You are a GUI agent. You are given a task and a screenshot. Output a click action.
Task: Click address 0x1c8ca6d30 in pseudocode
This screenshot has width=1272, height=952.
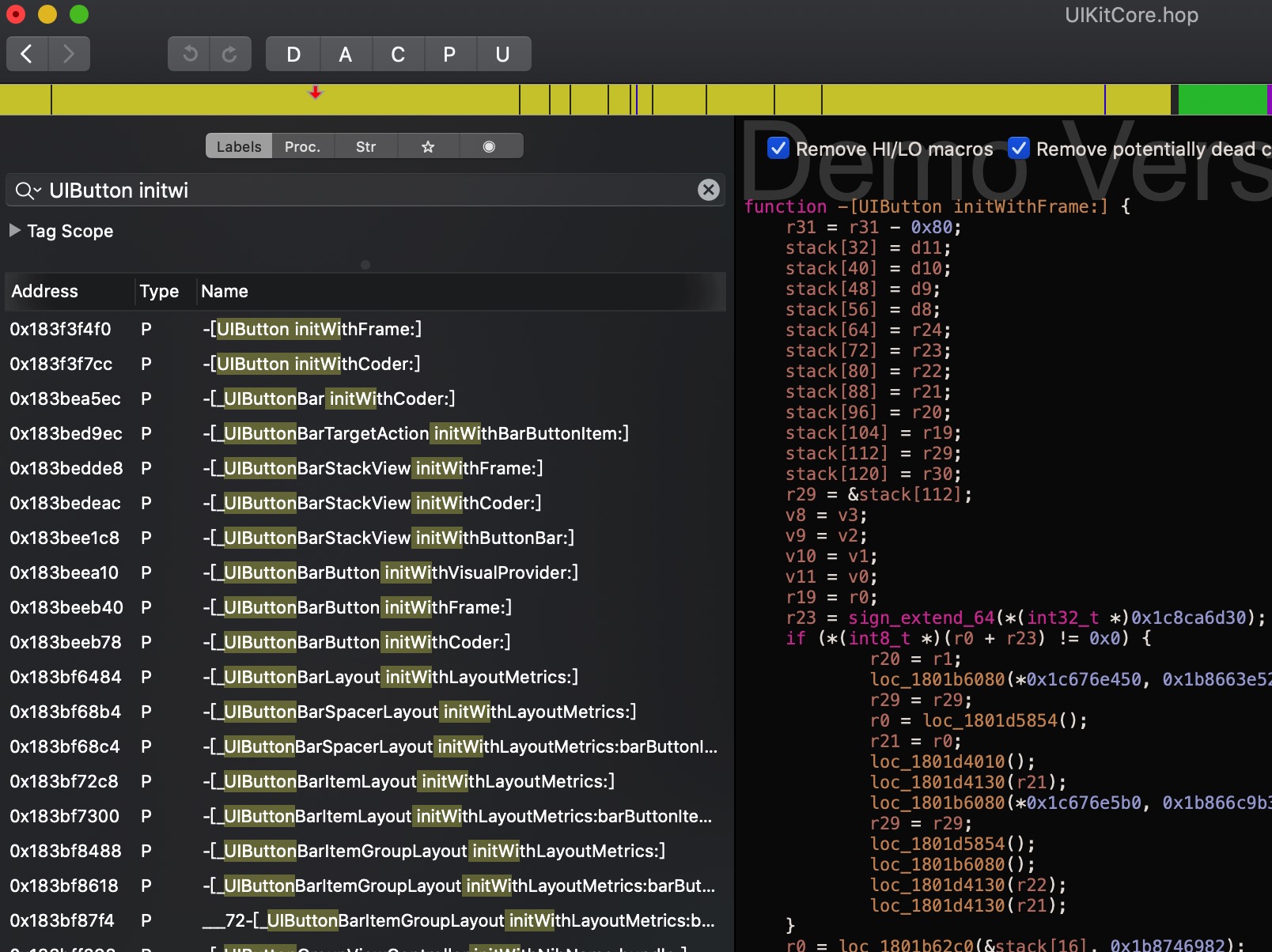(1188, 618)
